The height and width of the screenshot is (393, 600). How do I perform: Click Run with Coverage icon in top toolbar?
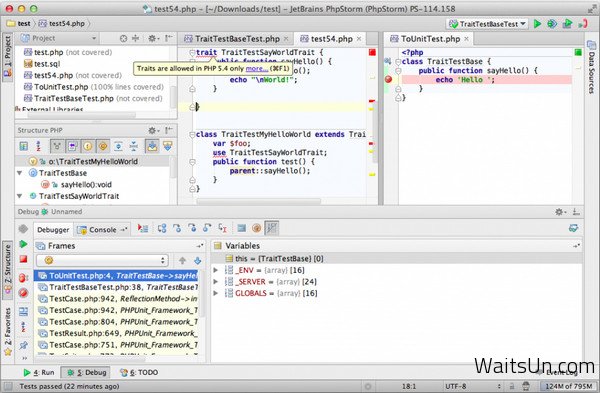pyautogui.click(x=567, y=24)
